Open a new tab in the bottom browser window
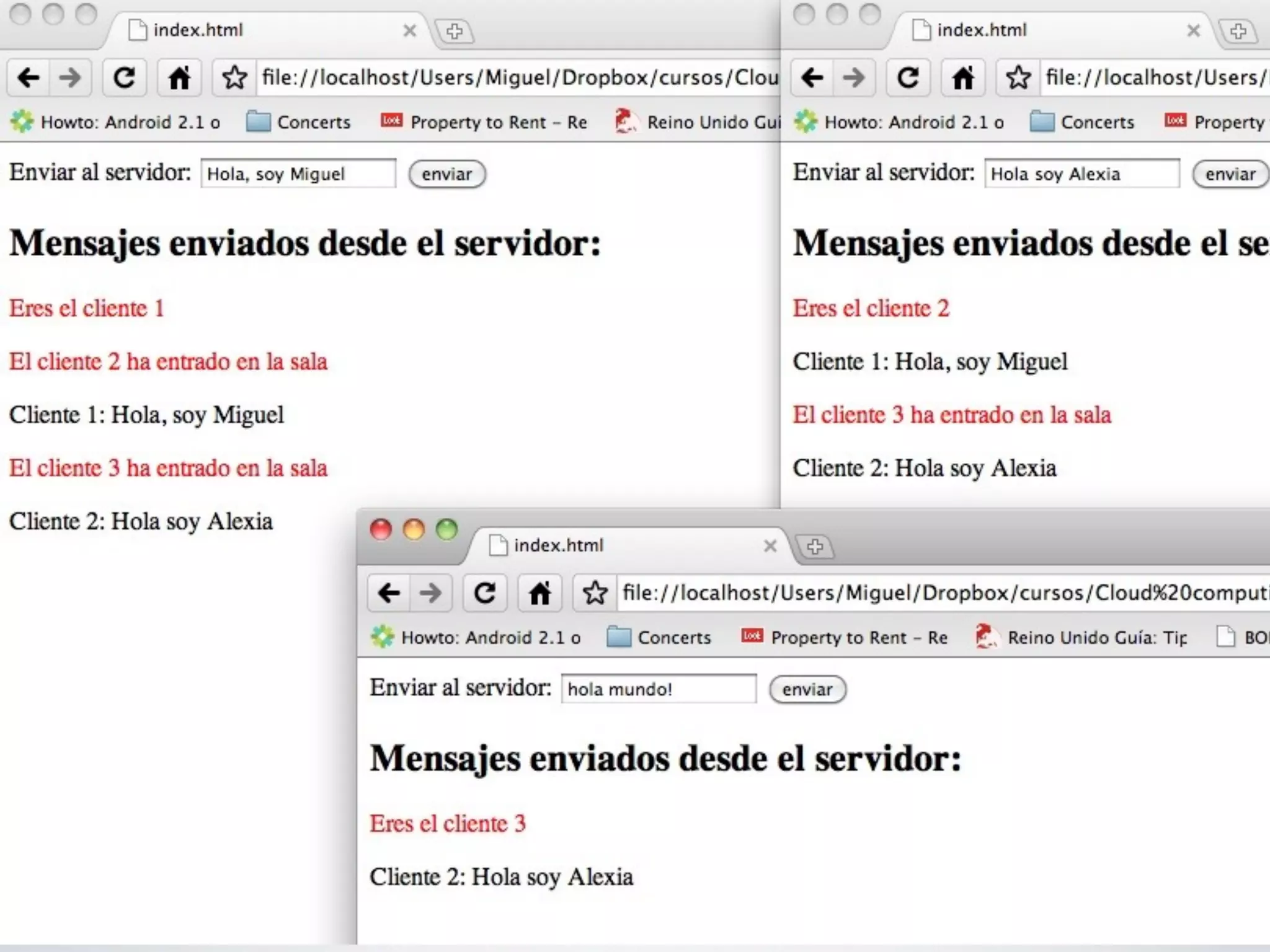Screen dimensions: 1270x952 pyautogui.click(x=815, y=547)
